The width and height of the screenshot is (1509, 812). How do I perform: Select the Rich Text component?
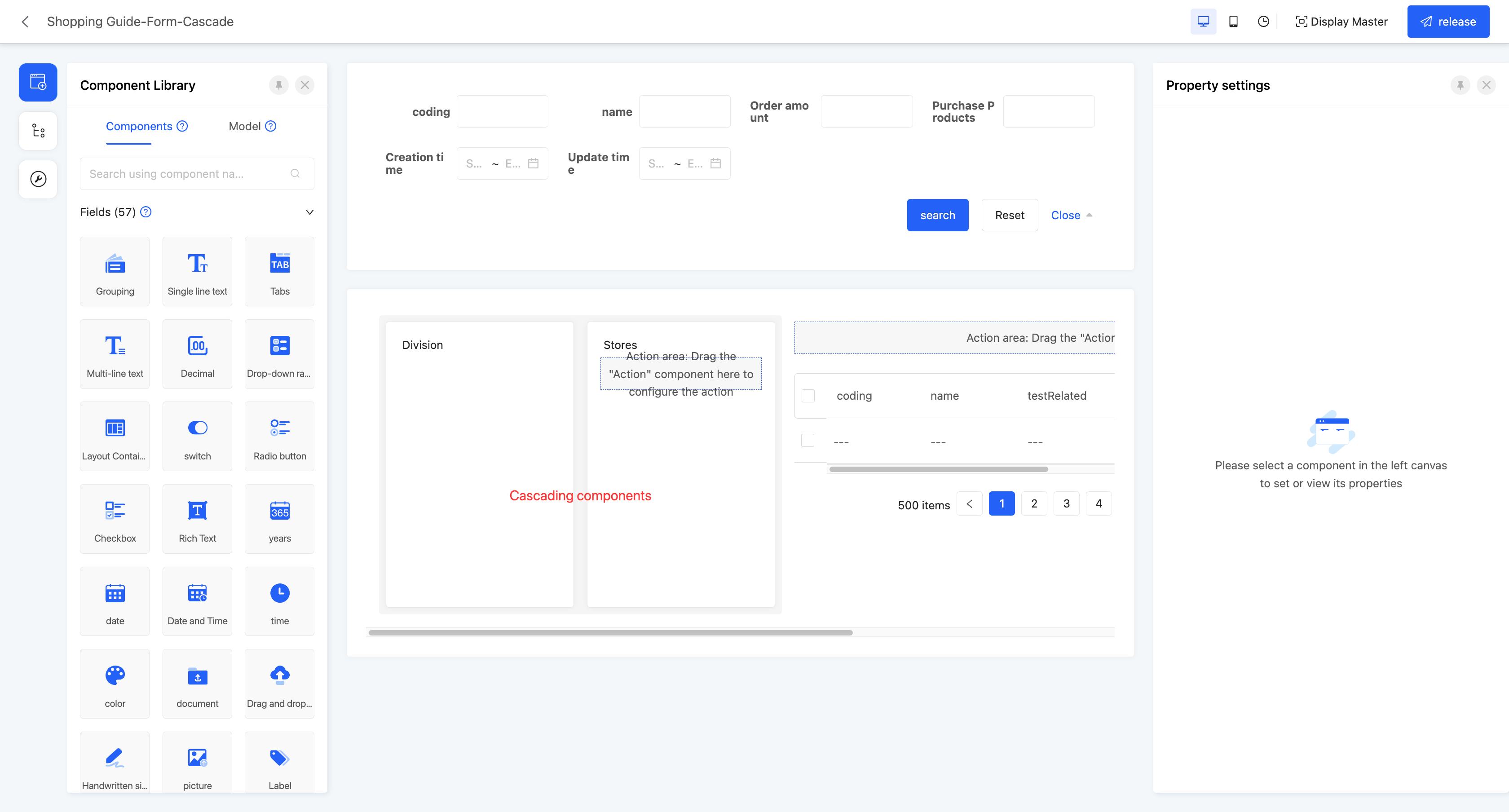click(x=197, y=518)
